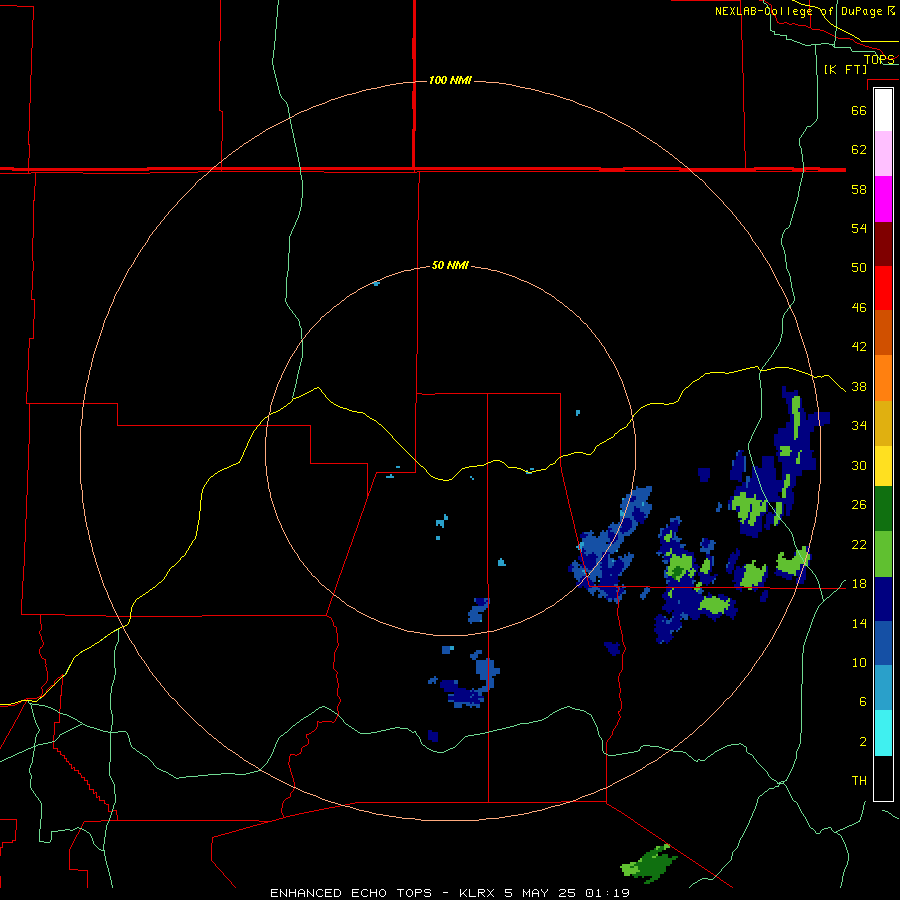
Task: Click the navy blue legend swatch
Action: [883, 599]
